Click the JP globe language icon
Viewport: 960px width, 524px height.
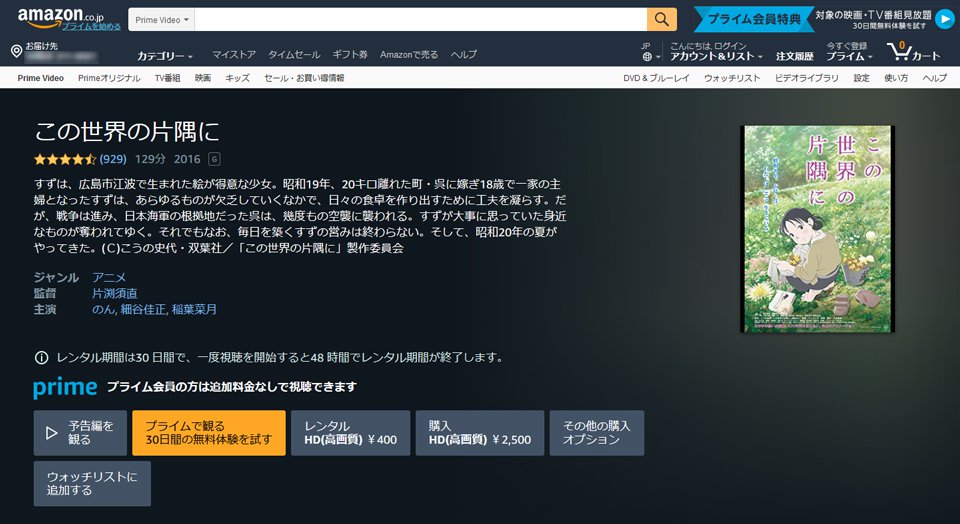646,57
